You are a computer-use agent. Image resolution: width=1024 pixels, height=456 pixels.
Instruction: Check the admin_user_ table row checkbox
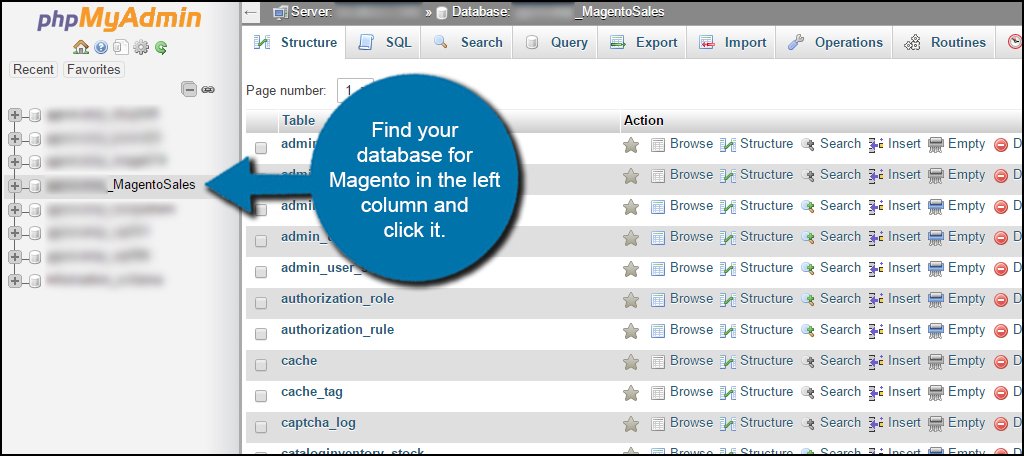pyautogui.click(x=261, y=272)
